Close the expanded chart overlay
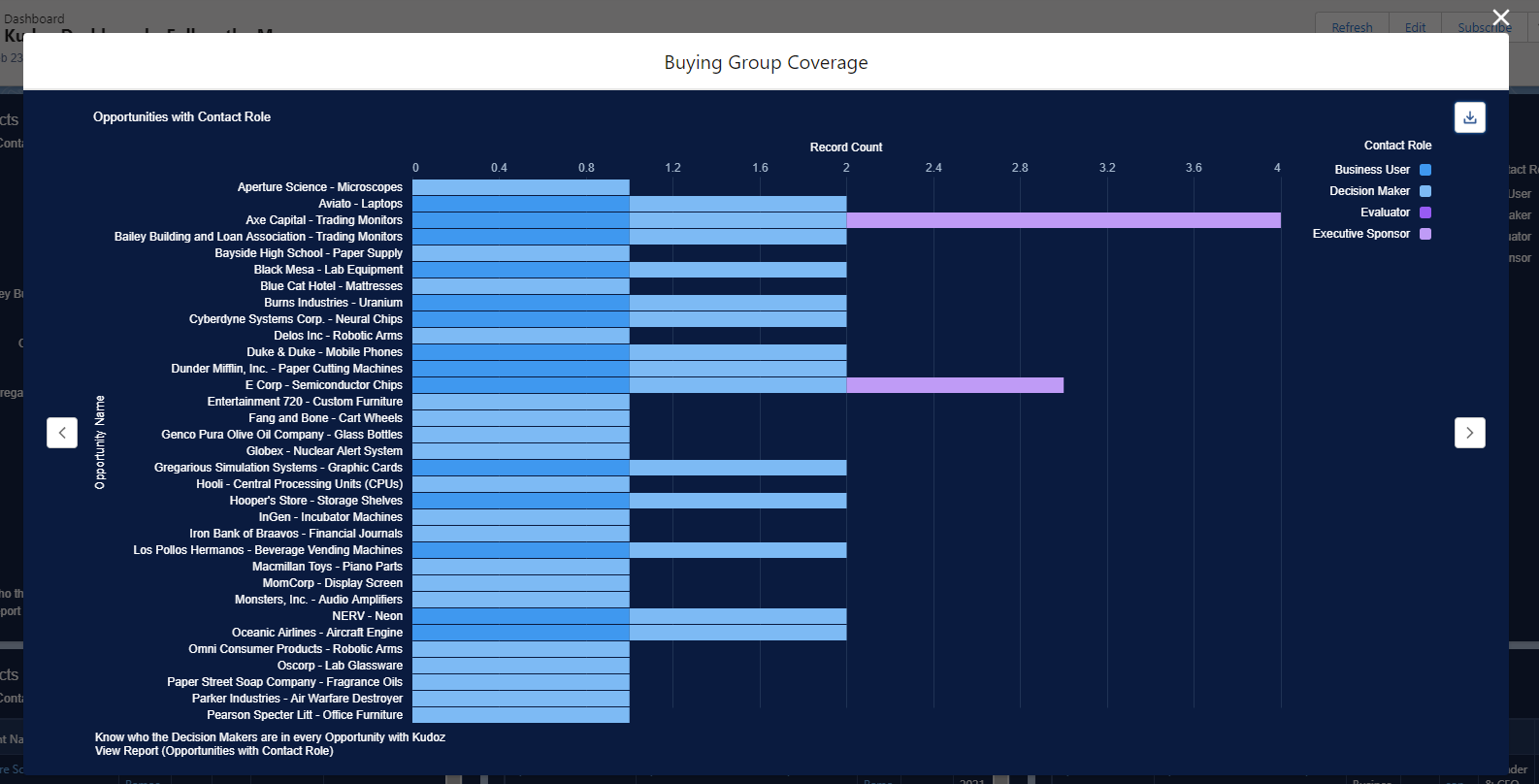This screenshot has width=1539, height=784. [x=1501, y=17]
